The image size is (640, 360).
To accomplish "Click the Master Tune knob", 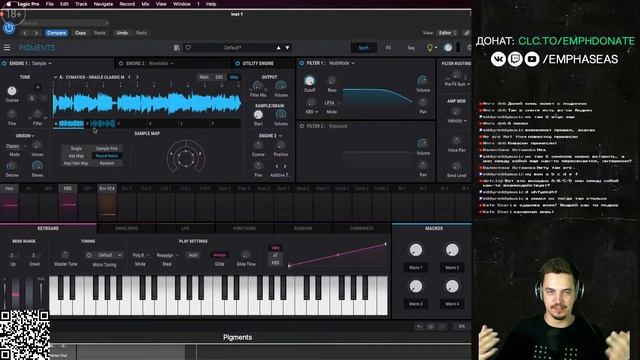I will coord(65,255).
